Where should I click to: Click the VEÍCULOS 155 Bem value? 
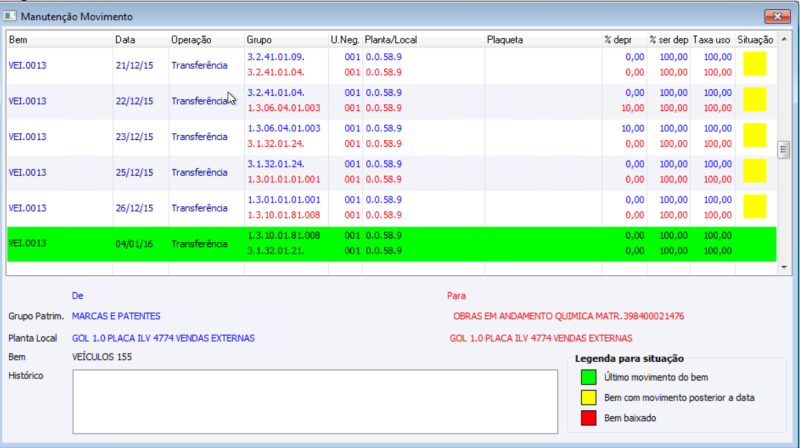pyautogui.click(x=102, y=357)
